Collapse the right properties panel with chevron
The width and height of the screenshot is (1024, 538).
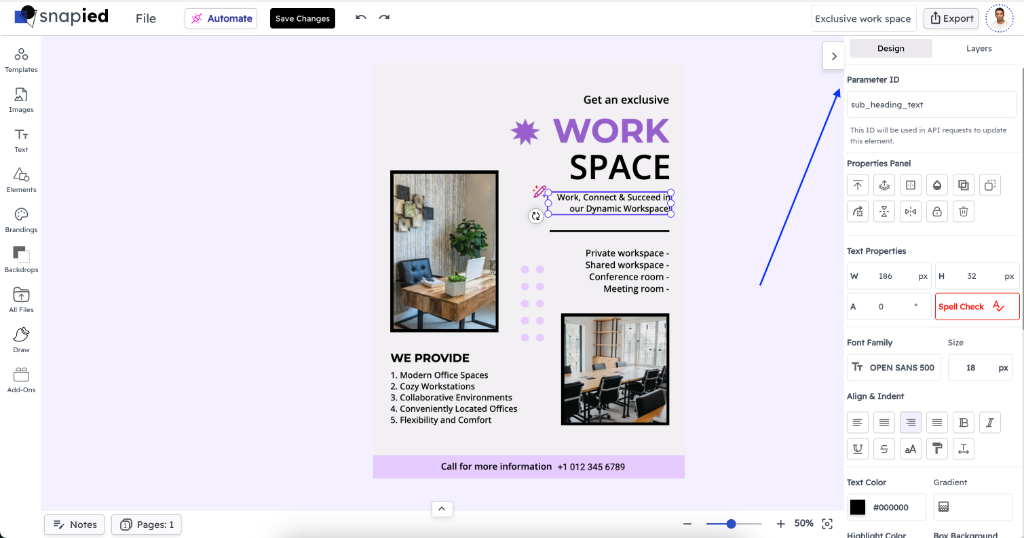(834, 56)
